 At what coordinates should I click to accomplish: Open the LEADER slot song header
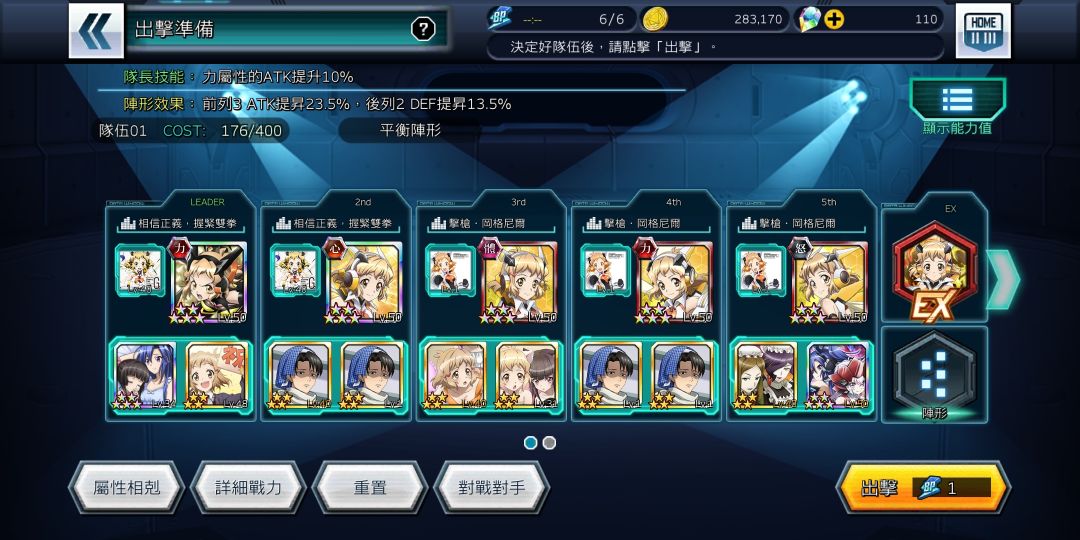(x=180, y=223)
